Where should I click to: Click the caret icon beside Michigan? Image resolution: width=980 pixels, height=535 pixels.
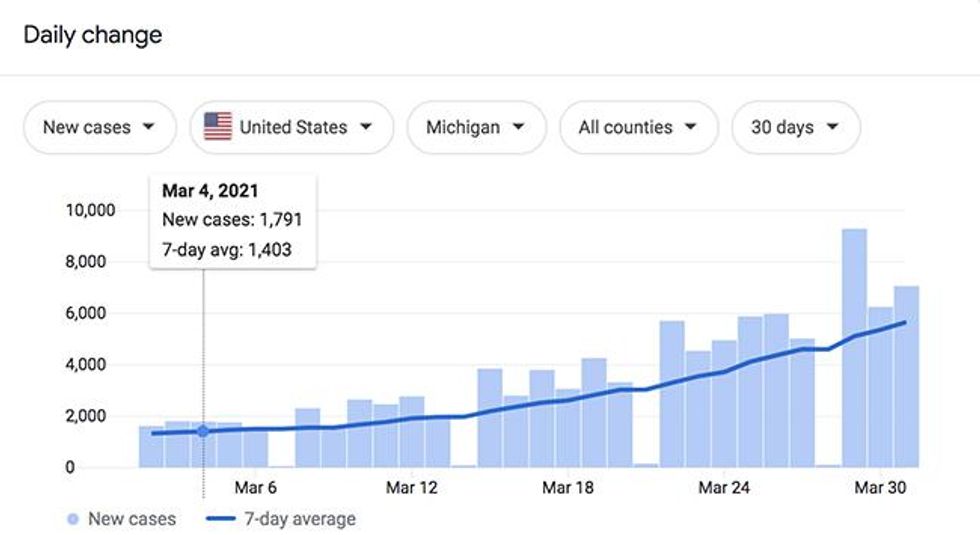pyautogui.click(x=518, y=128)
